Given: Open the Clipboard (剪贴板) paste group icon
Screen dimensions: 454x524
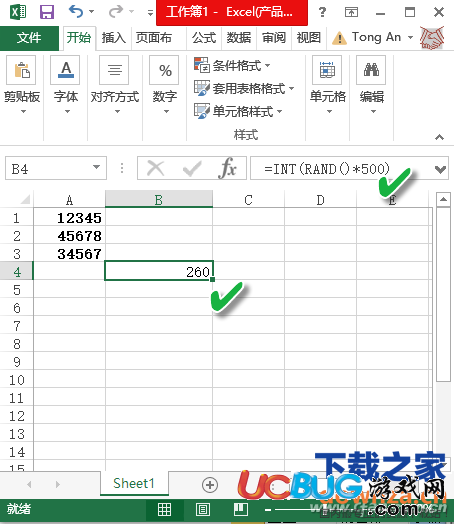Looking at the screenshot, I should pos(21,70).
